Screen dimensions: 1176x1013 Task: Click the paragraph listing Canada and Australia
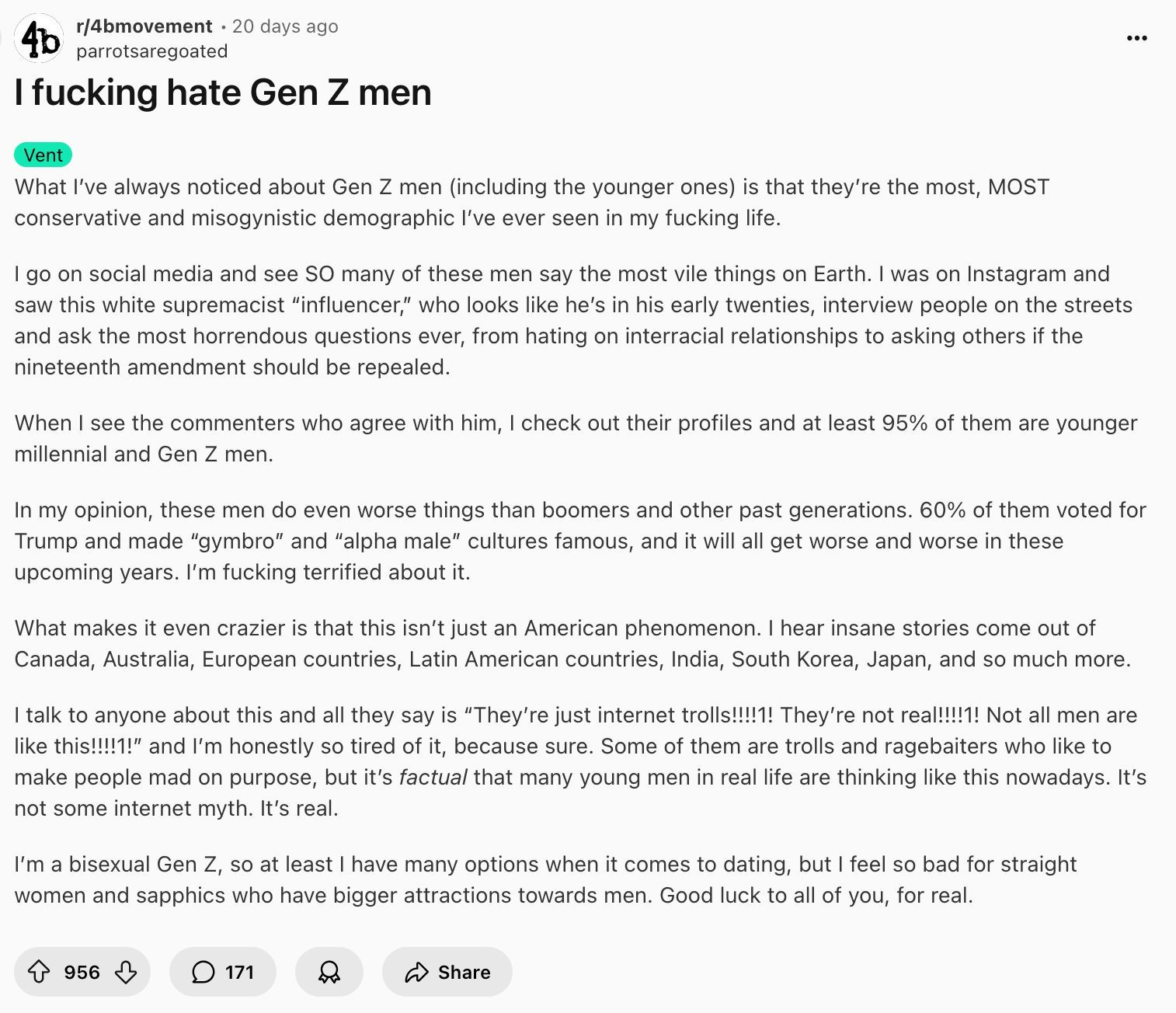point(572,643)
